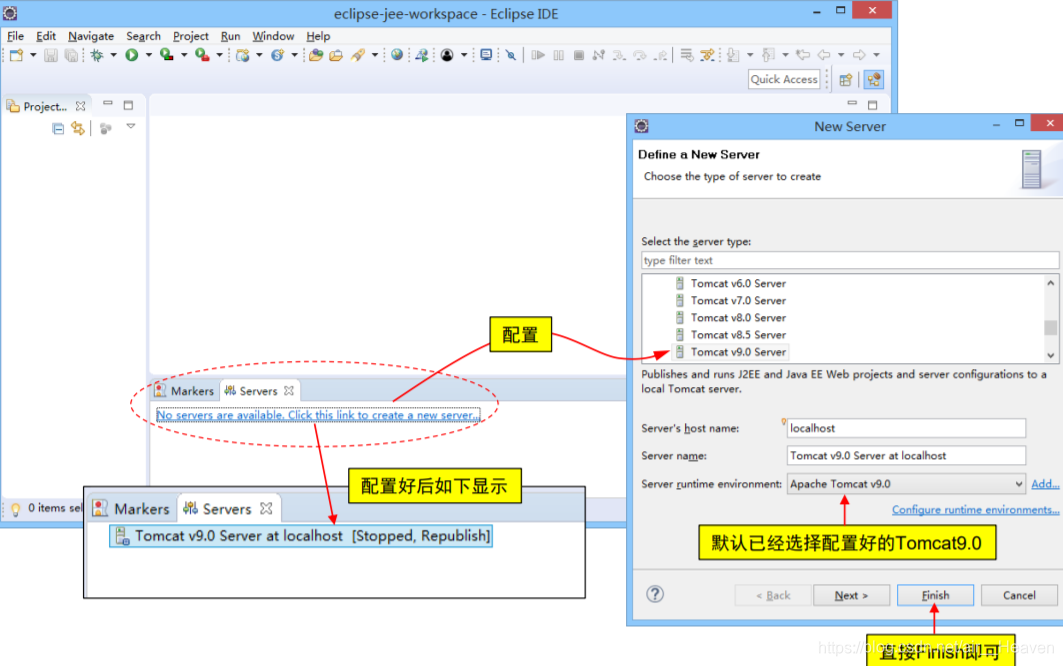
Task: Click the Launch Web Service explorer icon
Action: (x=422, y=56)
